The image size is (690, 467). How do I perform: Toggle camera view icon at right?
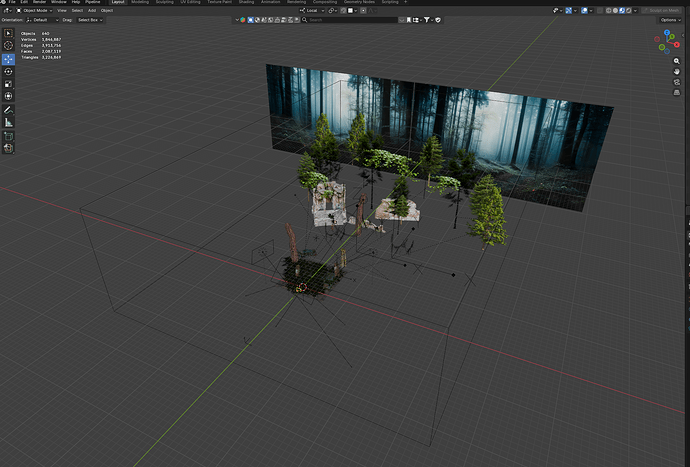click(677, 82)
